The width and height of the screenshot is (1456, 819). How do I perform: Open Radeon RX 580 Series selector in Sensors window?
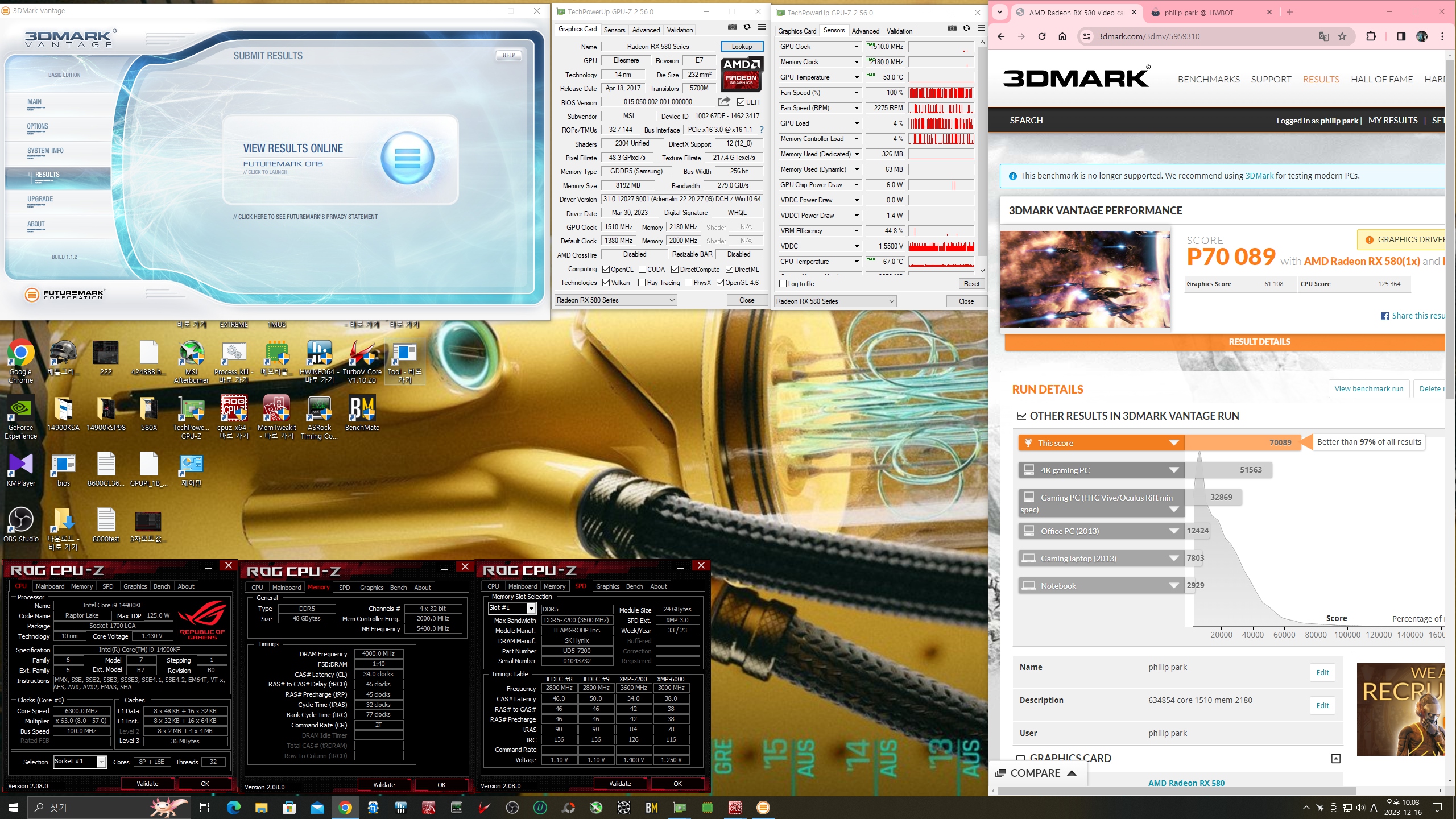pyautogui.click(x=835, y=301)
